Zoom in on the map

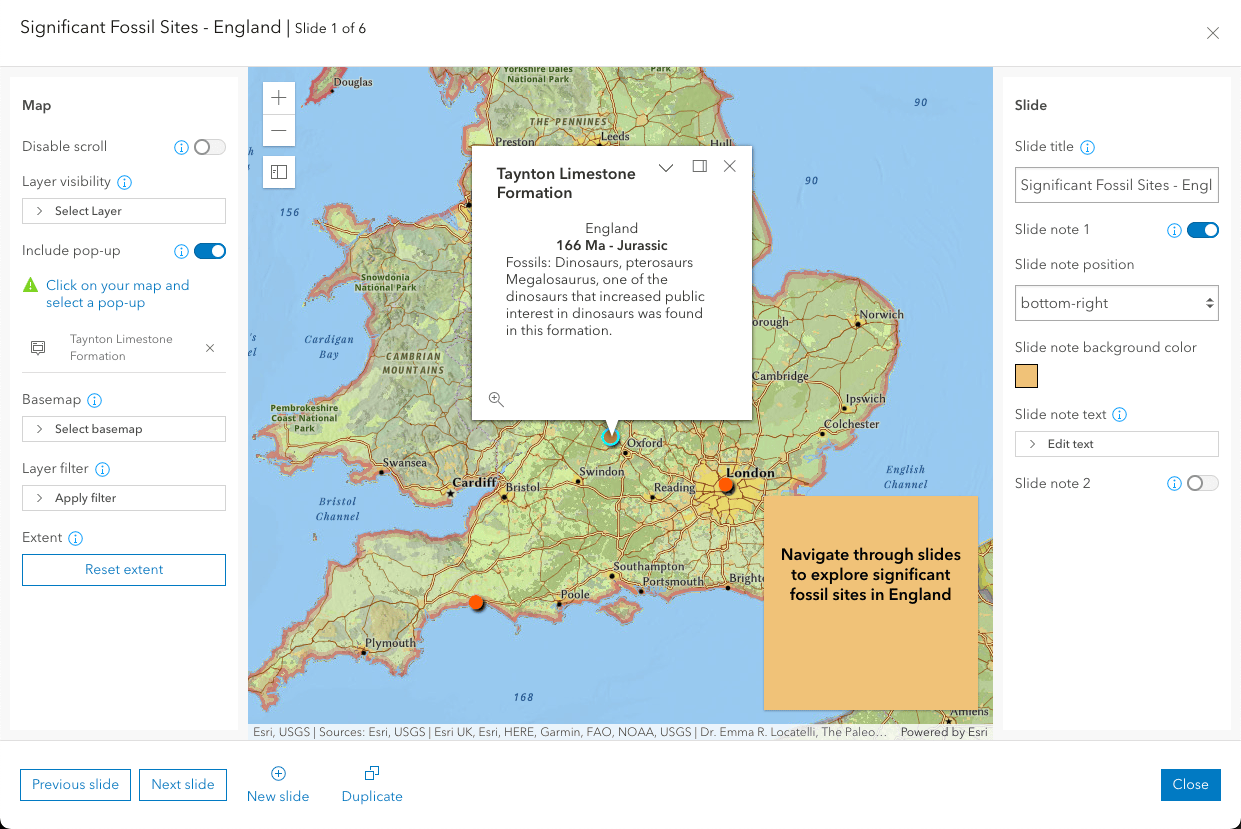click(x=279, y=98)
